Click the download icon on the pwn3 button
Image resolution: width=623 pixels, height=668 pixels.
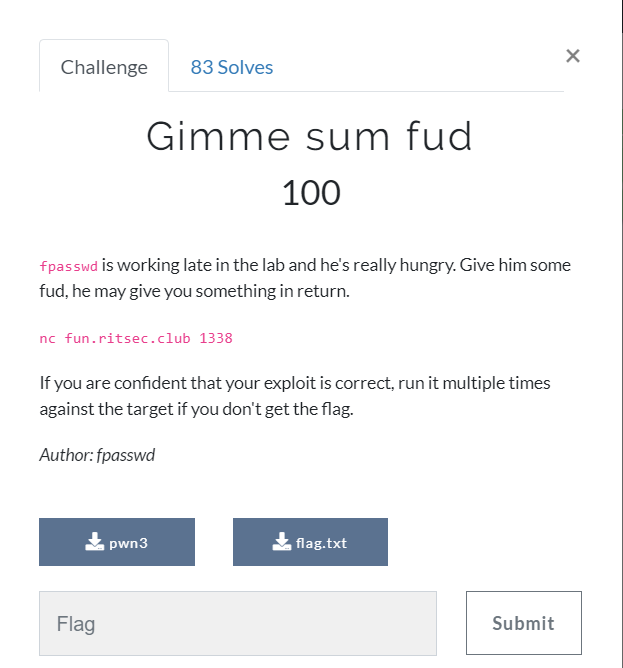[95, 542]
